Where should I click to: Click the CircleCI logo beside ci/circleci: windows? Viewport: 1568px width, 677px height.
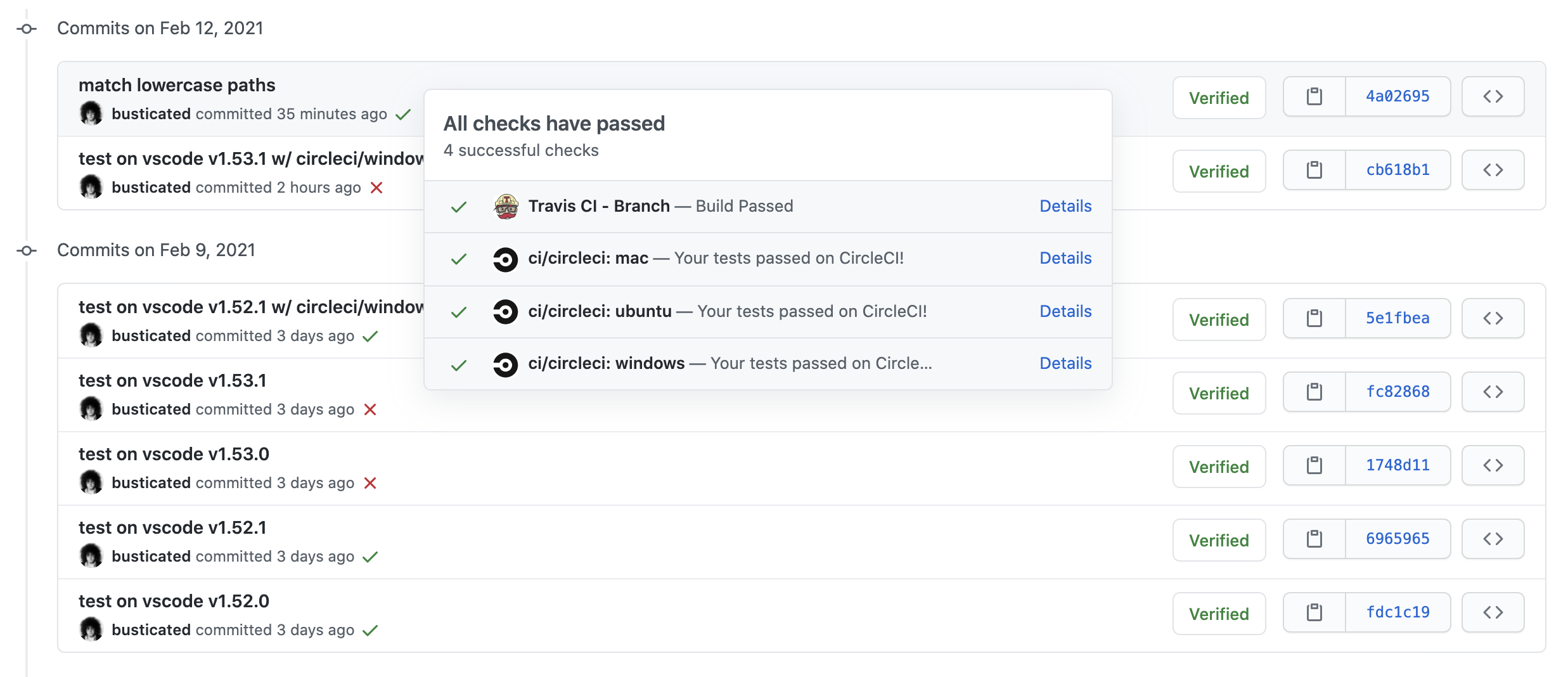click(505, 364)
